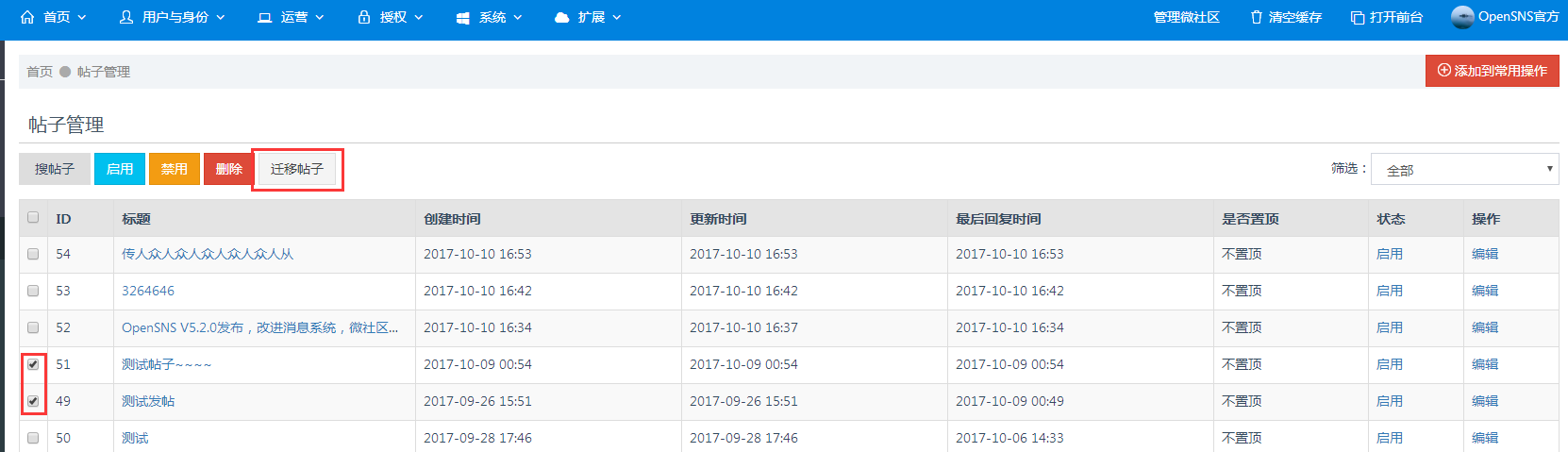Toggle the select-all checkbox in table header
This screenshot has width=1568, height=452.
coord(33,217)
